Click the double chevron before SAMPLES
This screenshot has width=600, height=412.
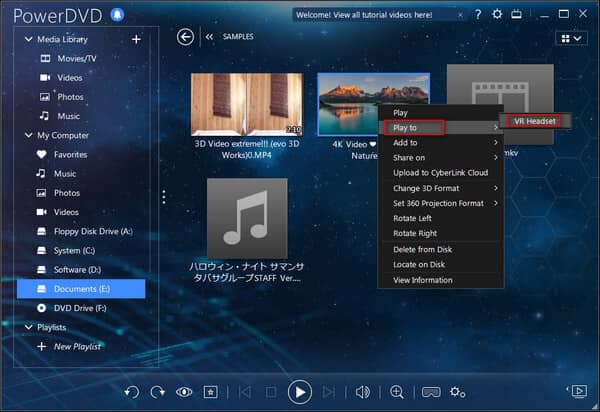click(x=209, y=37)
